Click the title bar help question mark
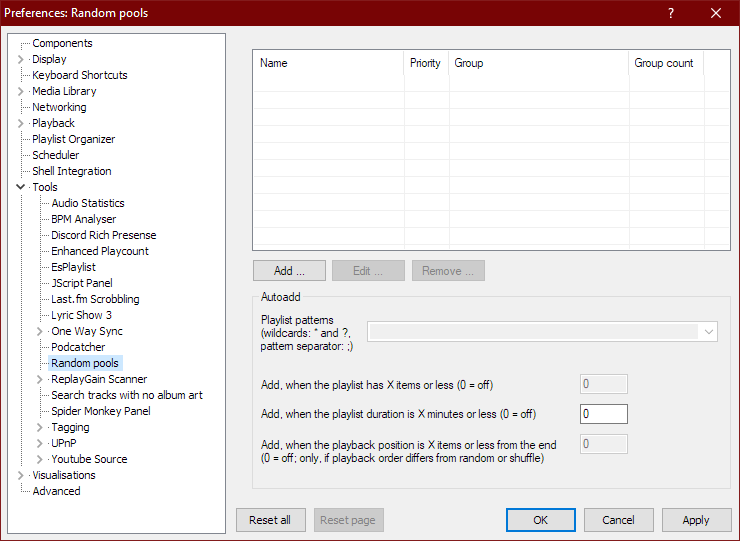Image resolution: width=740 pixels, height=541 pixels. click(x=671, y=13)
